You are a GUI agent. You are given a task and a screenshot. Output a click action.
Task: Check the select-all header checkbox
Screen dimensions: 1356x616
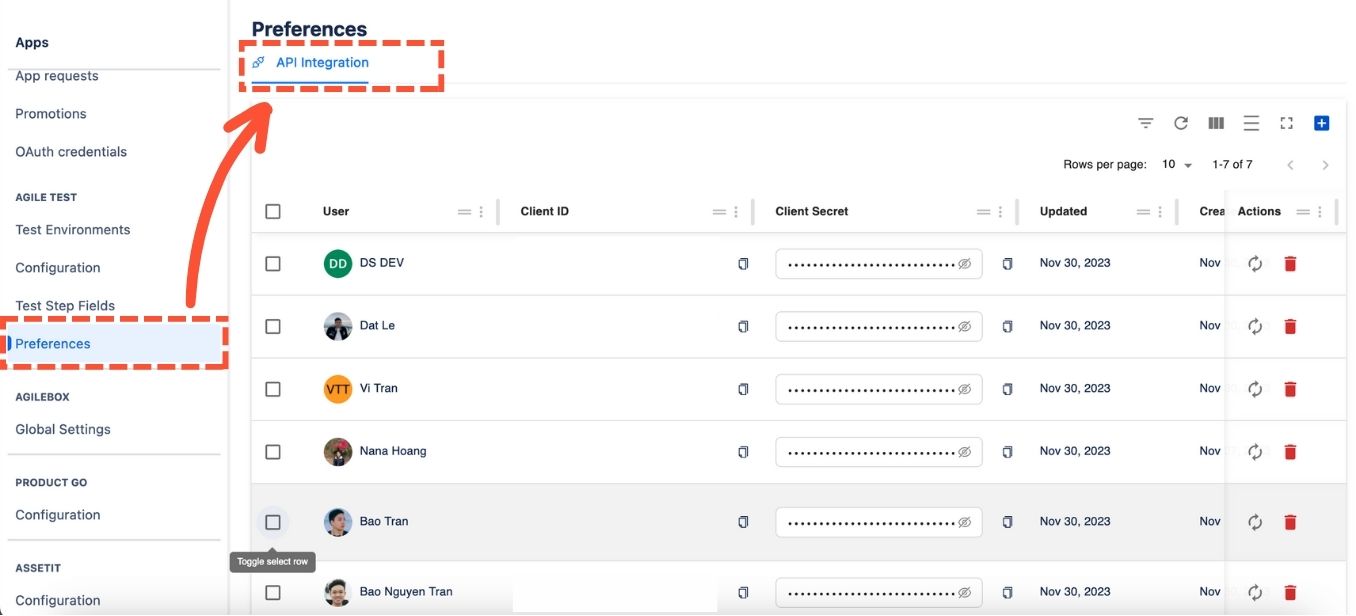tap(273, 212)
